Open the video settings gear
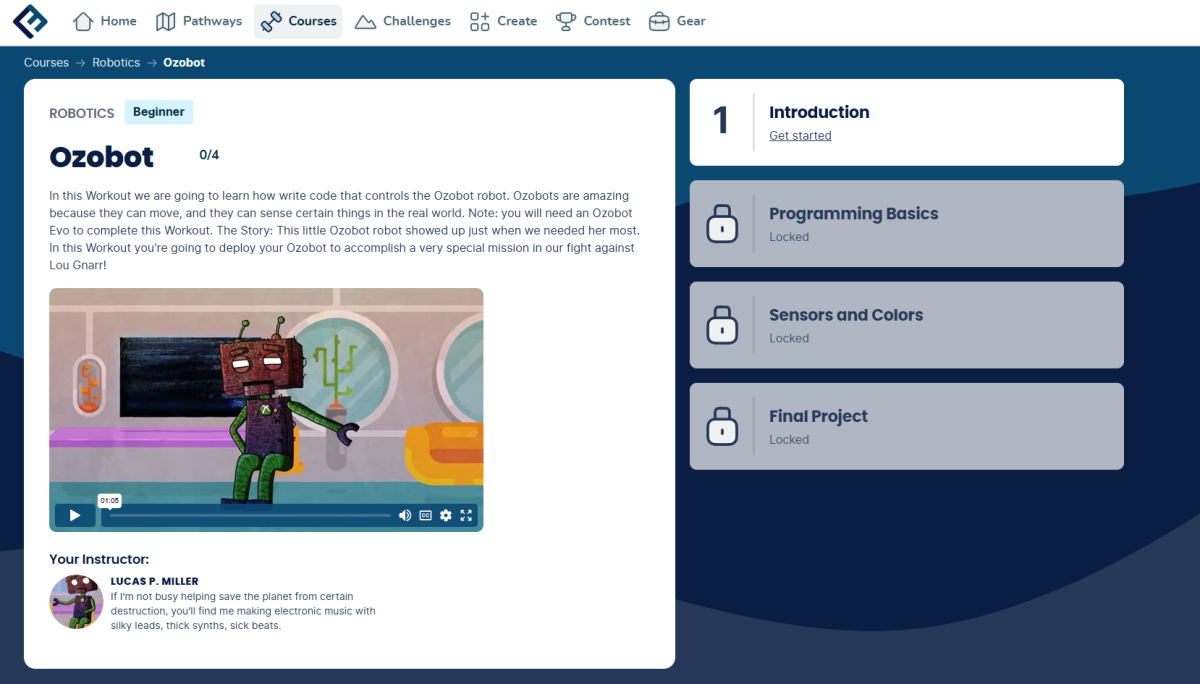Image resolution: width=1200 pixels, height=684 pixels. click(x=446, y=516)
